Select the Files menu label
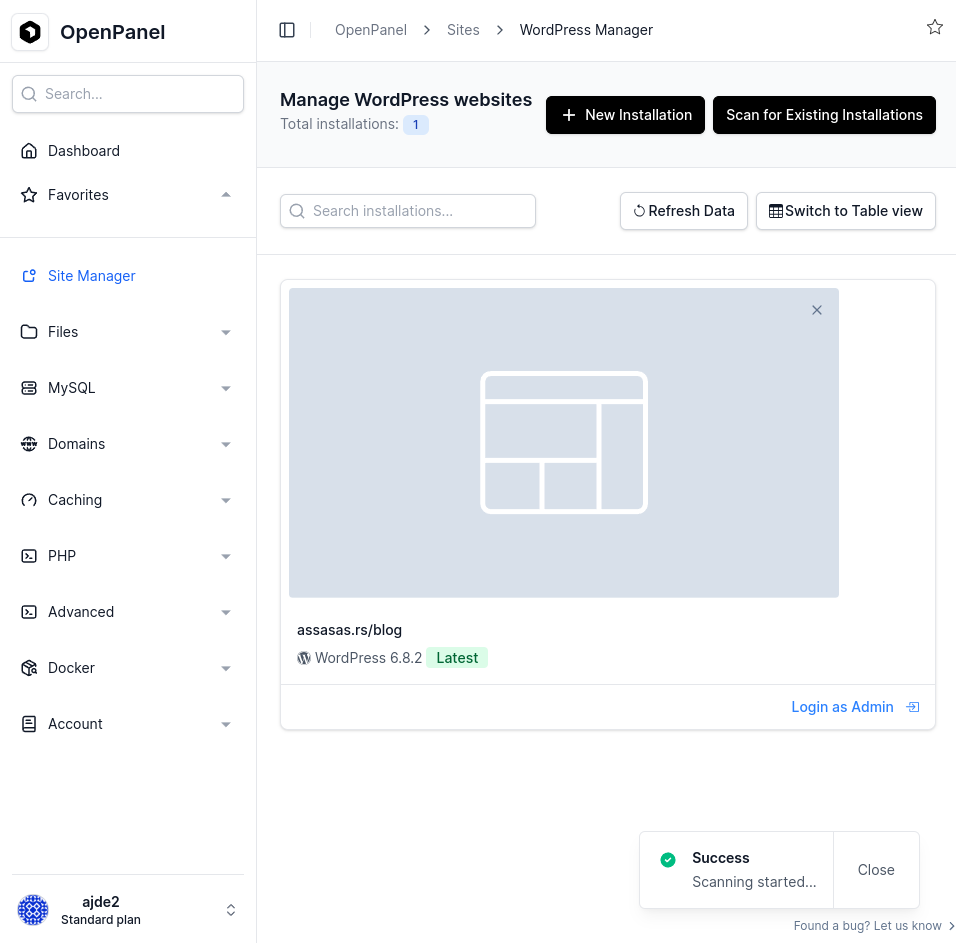Screen dimensions: 956x943 click(x=63, y=332)
